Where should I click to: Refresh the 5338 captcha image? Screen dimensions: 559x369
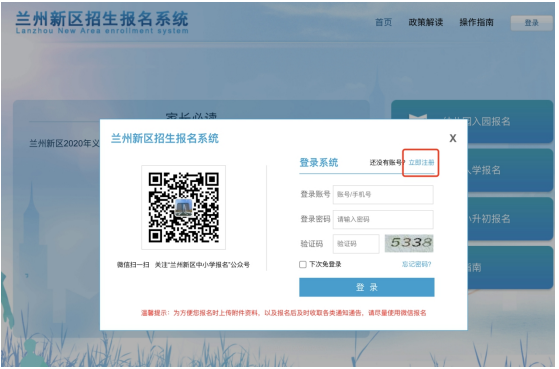410,244
